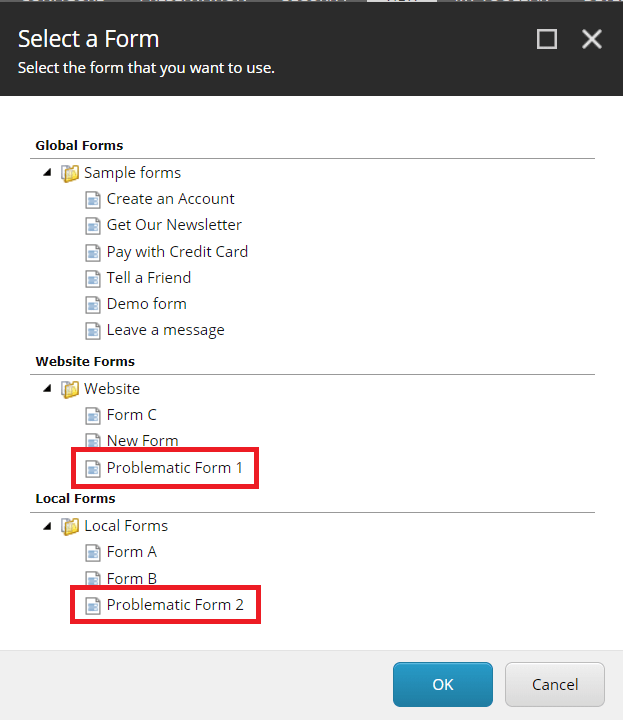Collapse the Sample forms tree node

48,173
